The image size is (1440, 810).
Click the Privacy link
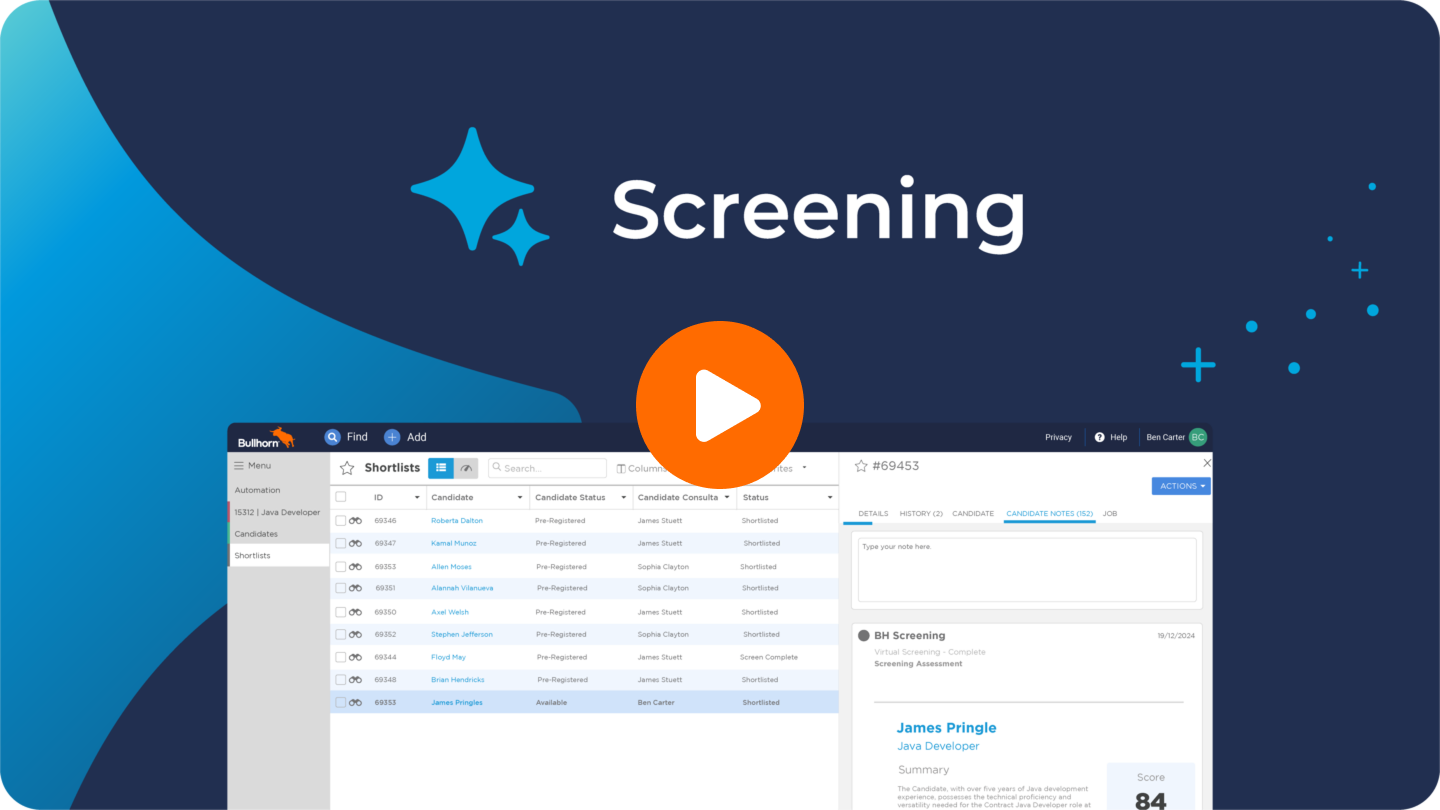pos(1059,437)
